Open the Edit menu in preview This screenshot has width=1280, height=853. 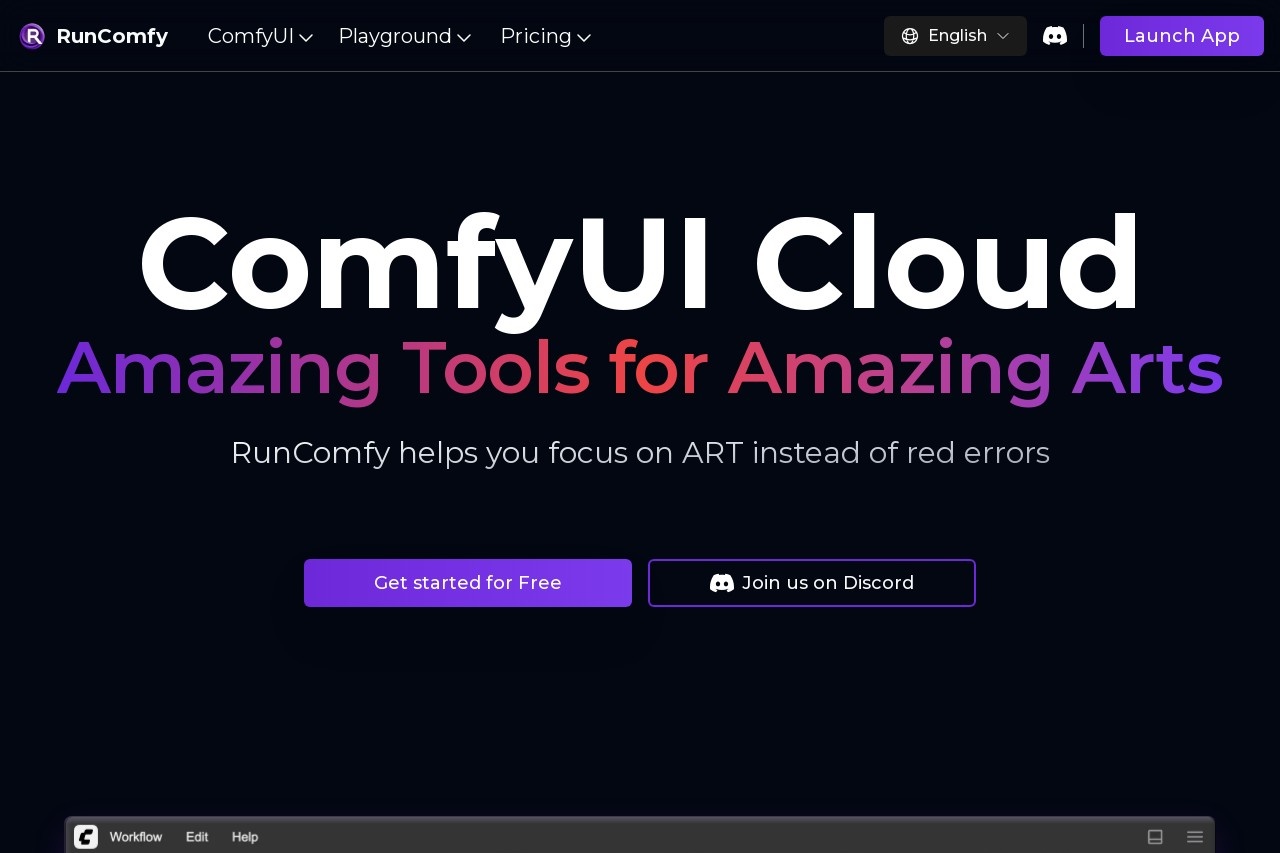point(197,837)
